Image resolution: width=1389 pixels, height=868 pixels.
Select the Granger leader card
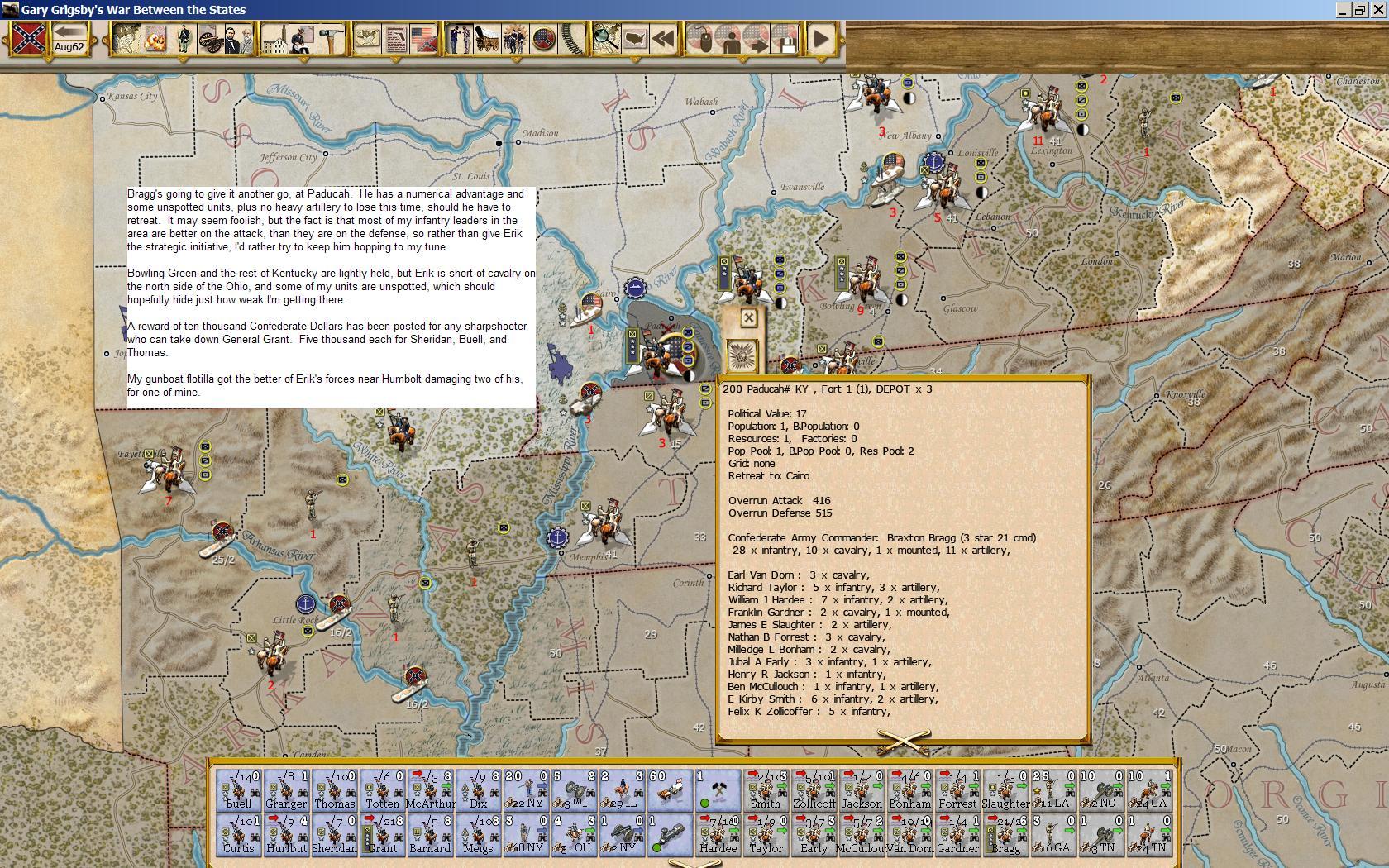click(286, 789)
